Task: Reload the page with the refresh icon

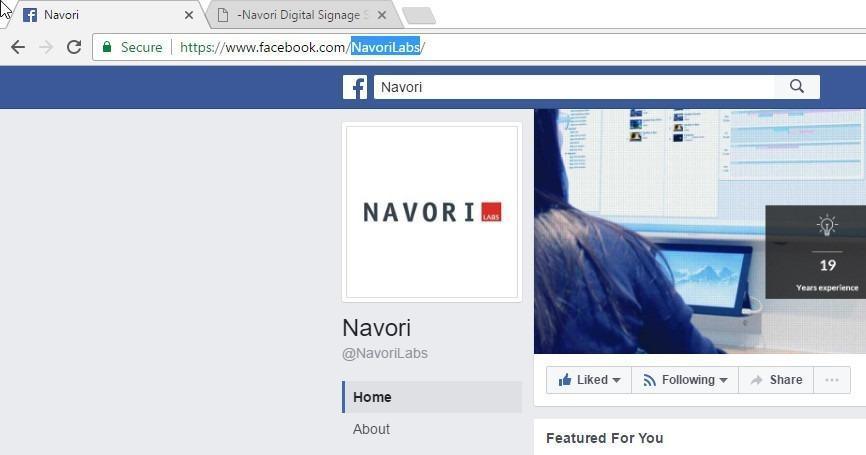Action: [74, 47]
